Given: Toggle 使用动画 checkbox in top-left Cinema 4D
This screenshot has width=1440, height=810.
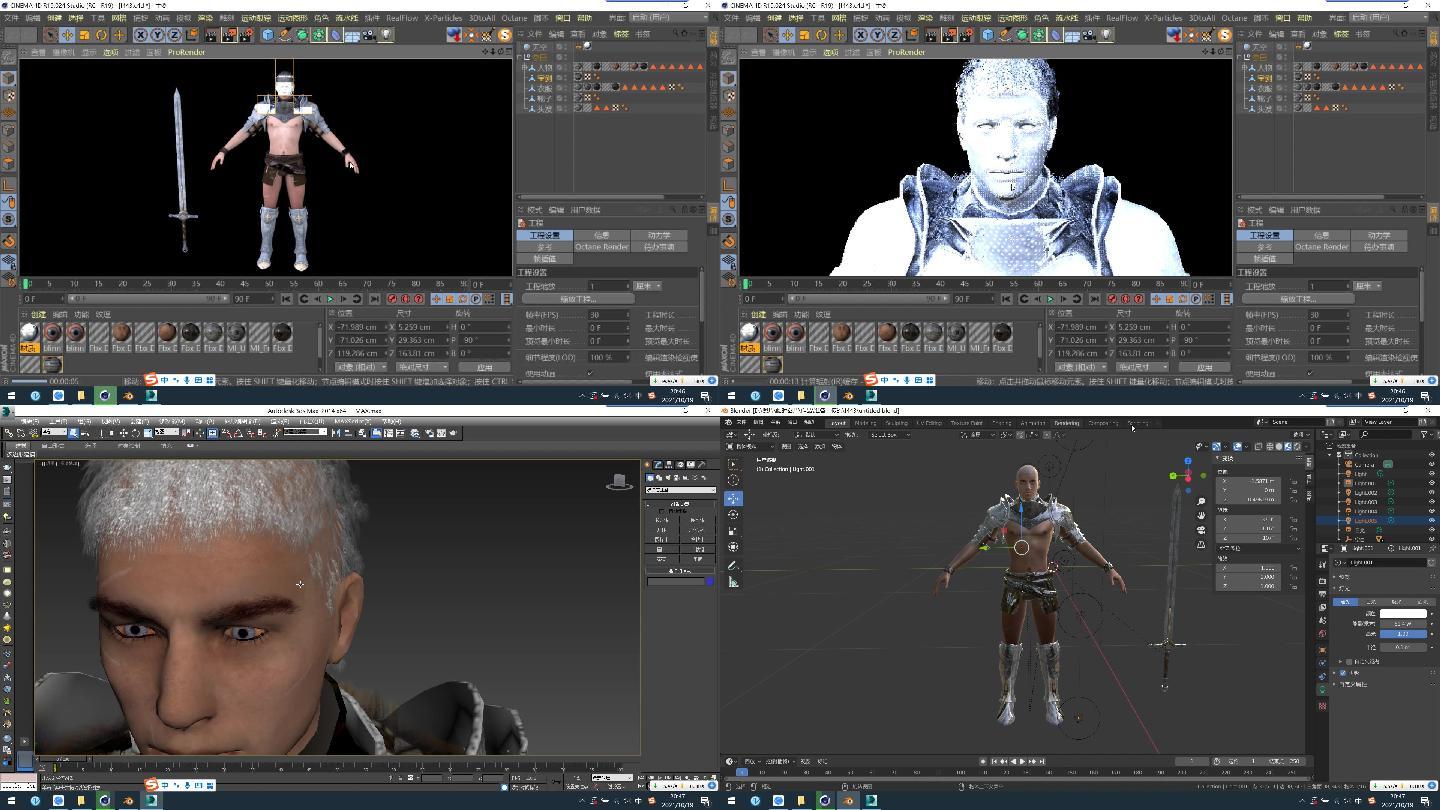Looking at the screenshot, I should [x=590, y=373].
